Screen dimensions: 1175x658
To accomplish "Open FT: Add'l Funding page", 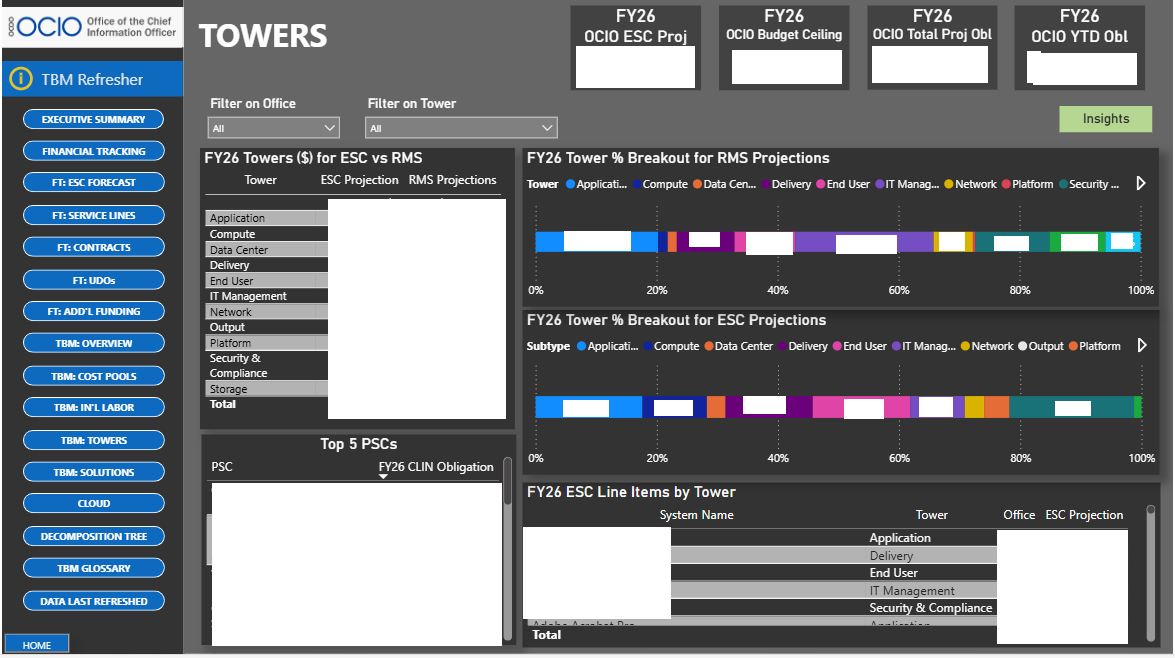I will (x=94, y=311).
